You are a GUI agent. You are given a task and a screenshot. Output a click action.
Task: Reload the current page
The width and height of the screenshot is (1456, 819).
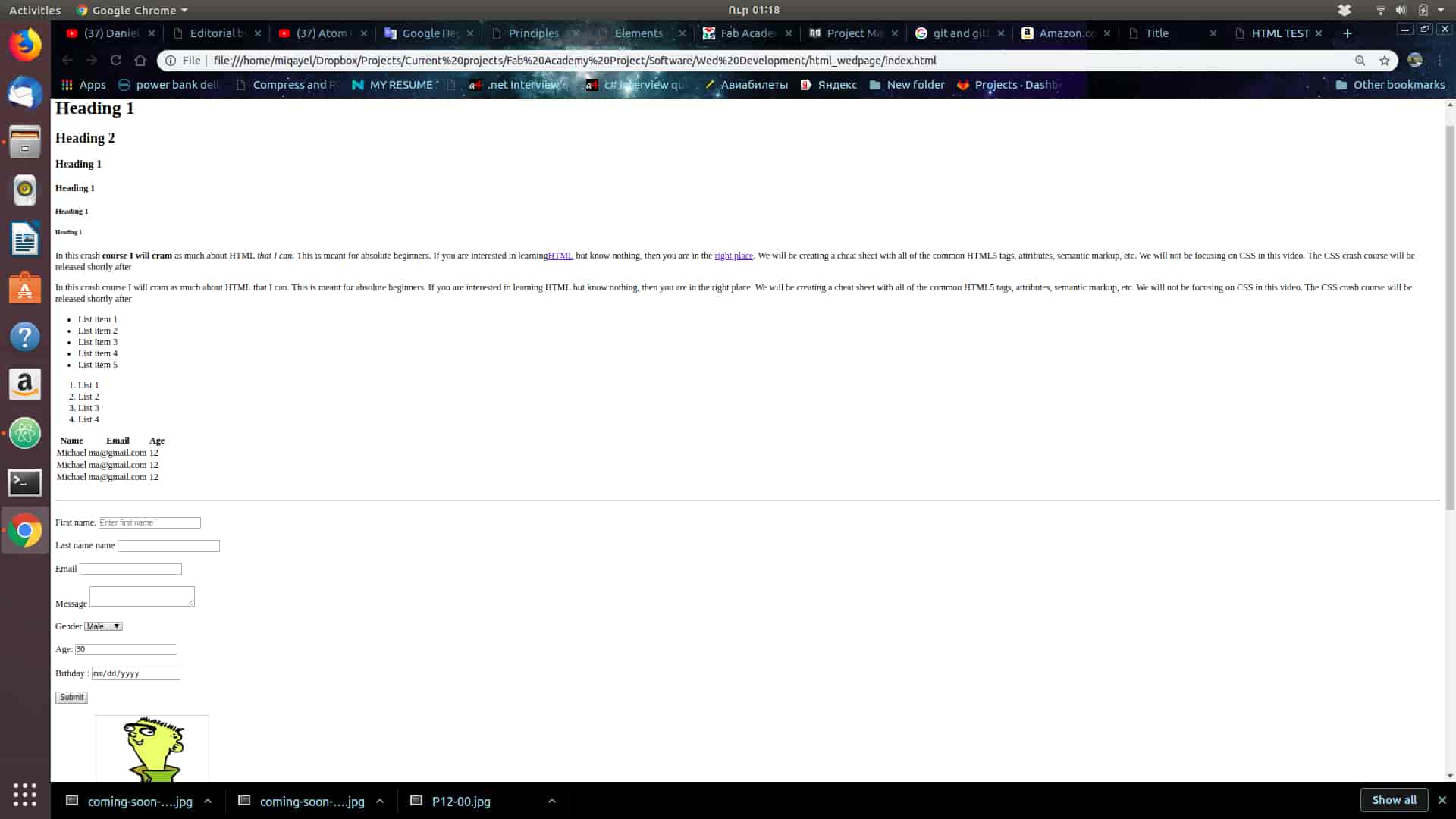point(116,60)
